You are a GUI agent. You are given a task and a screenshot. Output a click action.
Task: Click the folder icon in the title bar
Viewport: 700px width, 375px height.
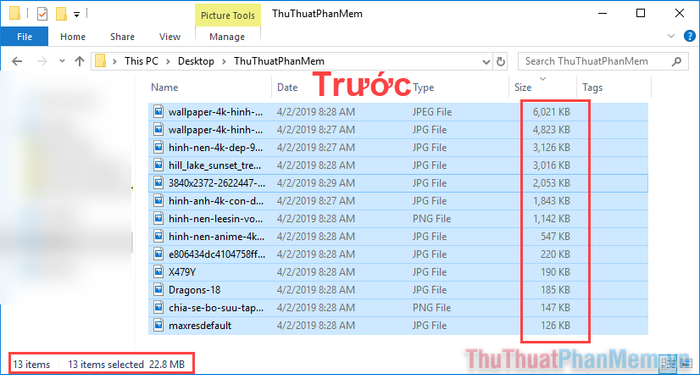[15, 14]
